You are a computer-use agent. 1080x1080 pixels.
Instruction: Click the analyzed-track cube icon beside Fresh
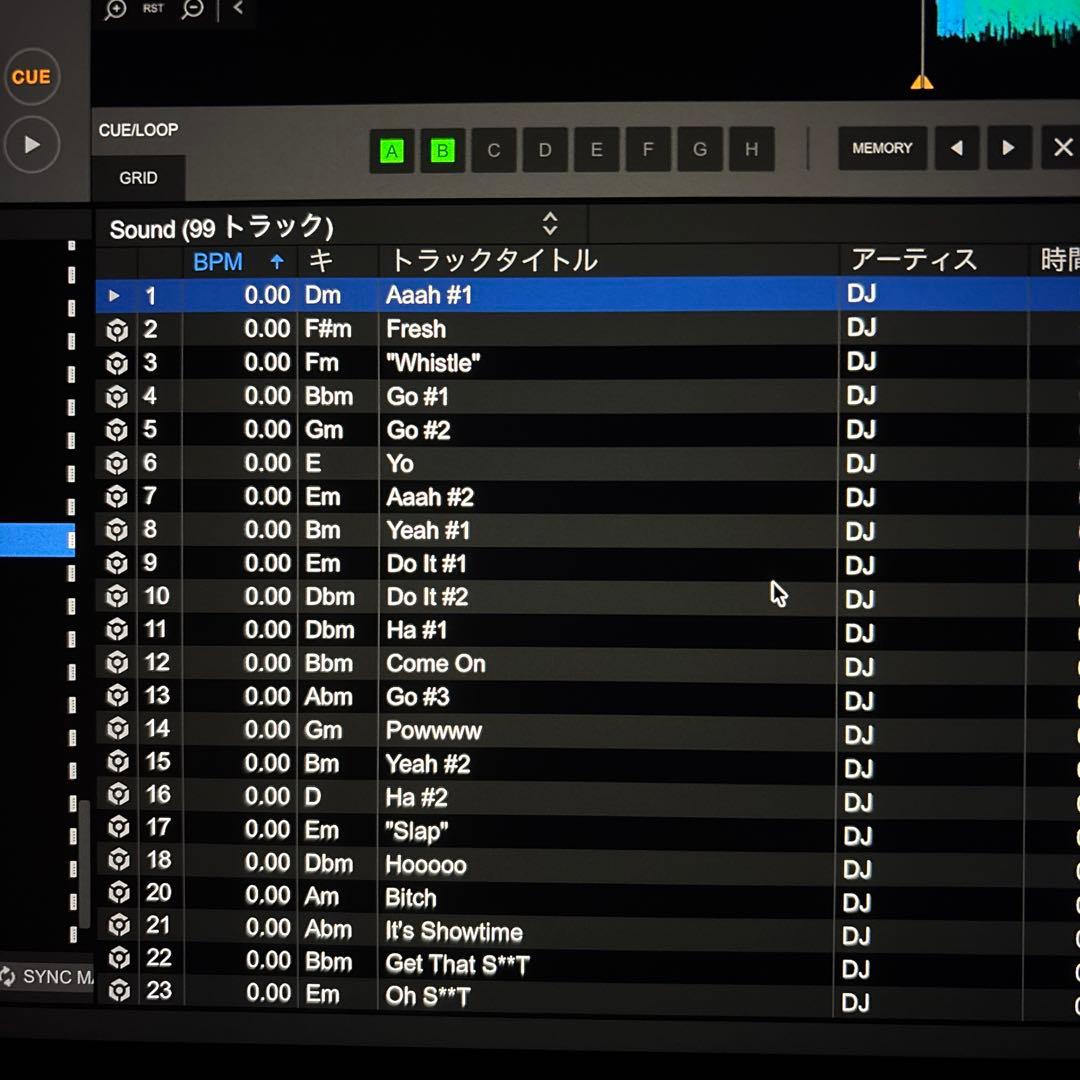117,329
